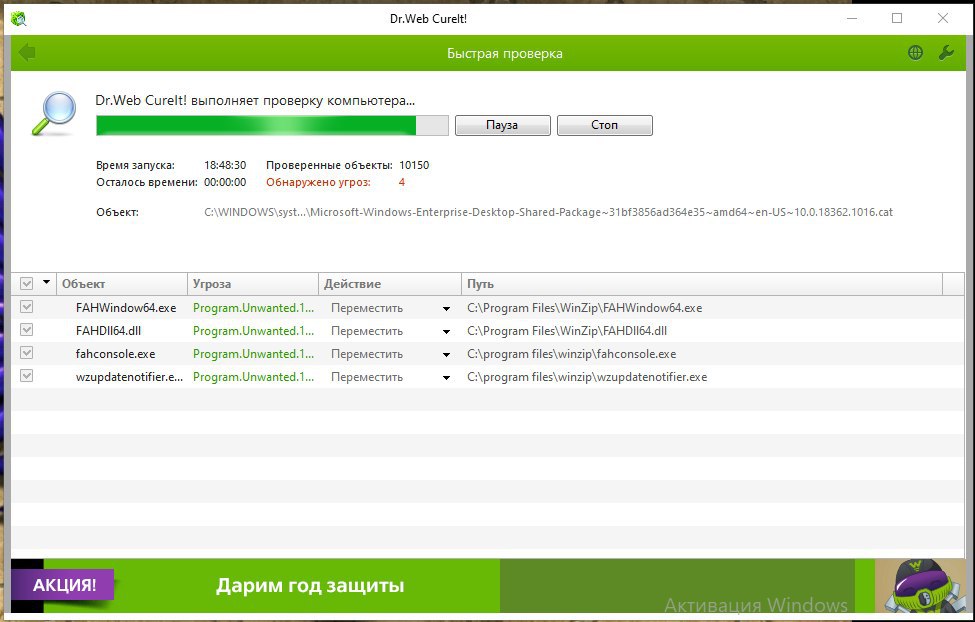Open action dropdown for fahconsole.exe
Screen dimensions: 975x622
click(446, 355)
